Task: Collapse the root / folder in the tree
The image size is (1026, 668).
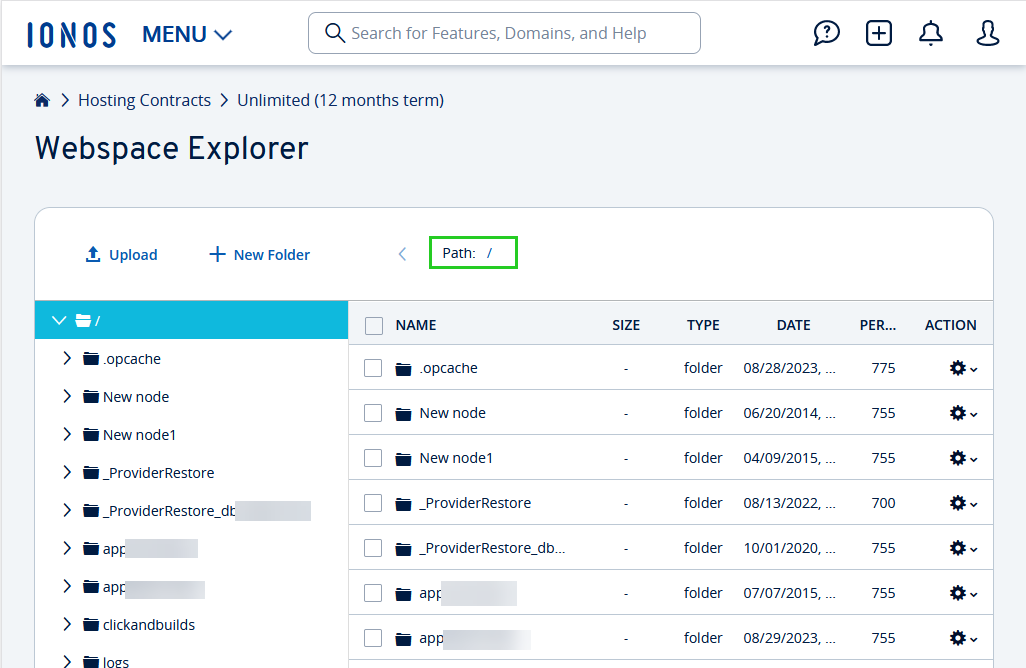Action: click(58, 320)
